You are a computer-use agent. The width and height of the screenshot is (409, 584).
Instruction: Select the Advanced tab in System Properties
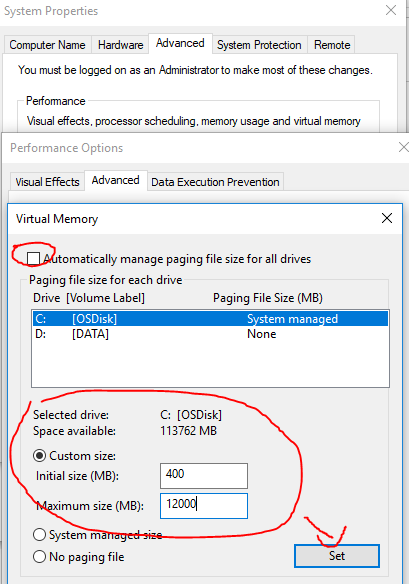[180, 44]
